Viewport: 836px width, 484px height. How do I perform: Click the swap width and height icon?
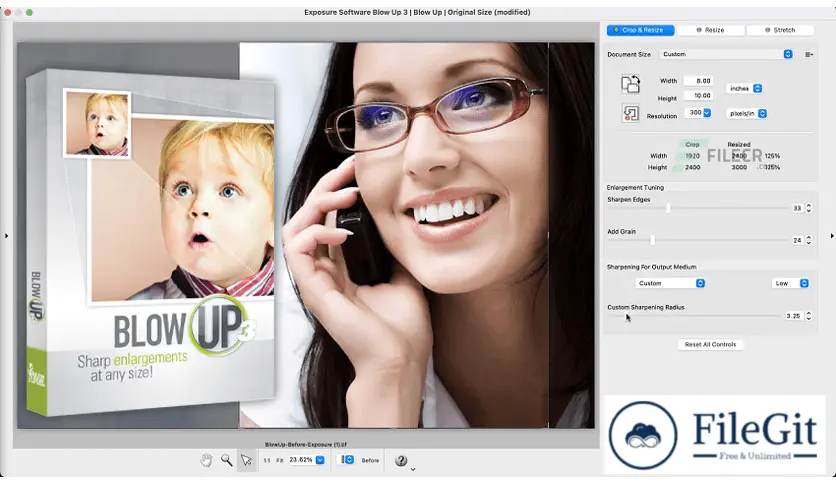coord(630,84)
